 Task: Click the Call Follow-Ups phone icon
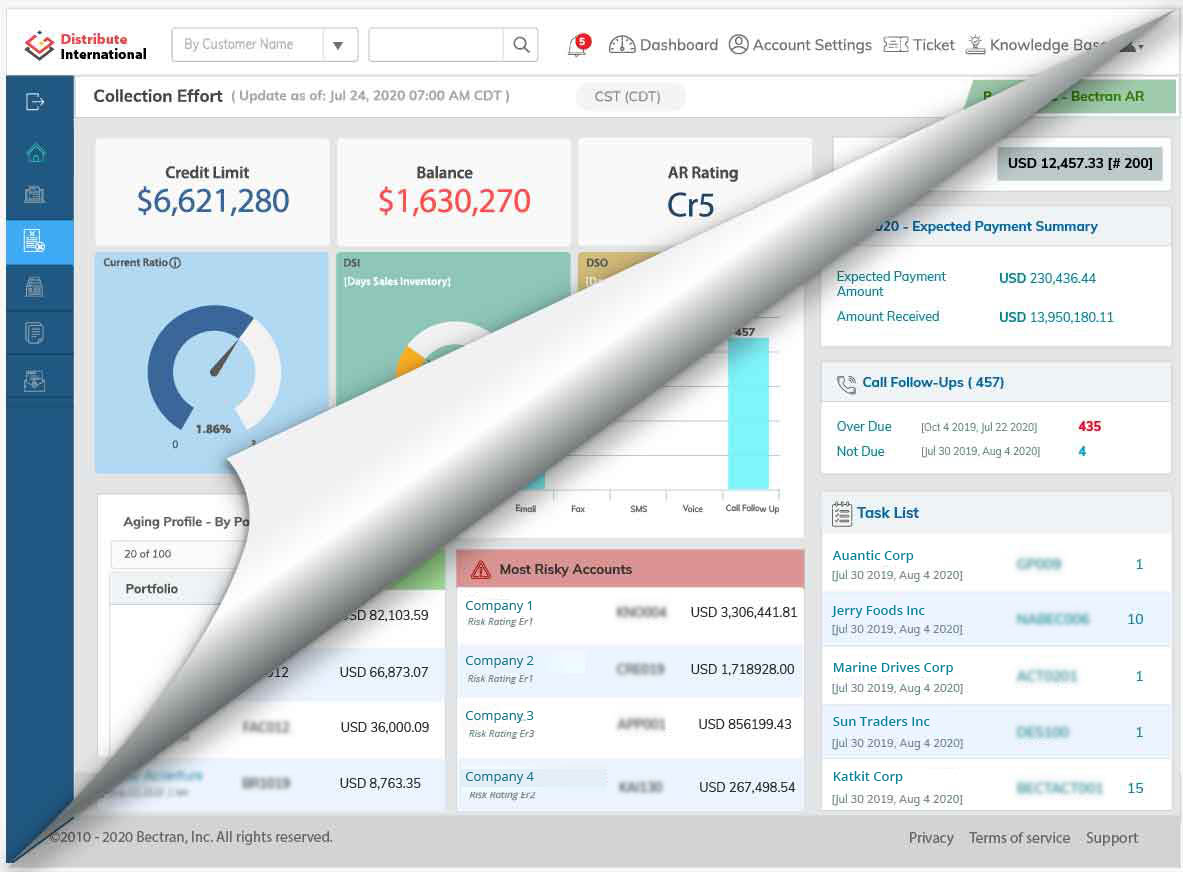(847, 384)
